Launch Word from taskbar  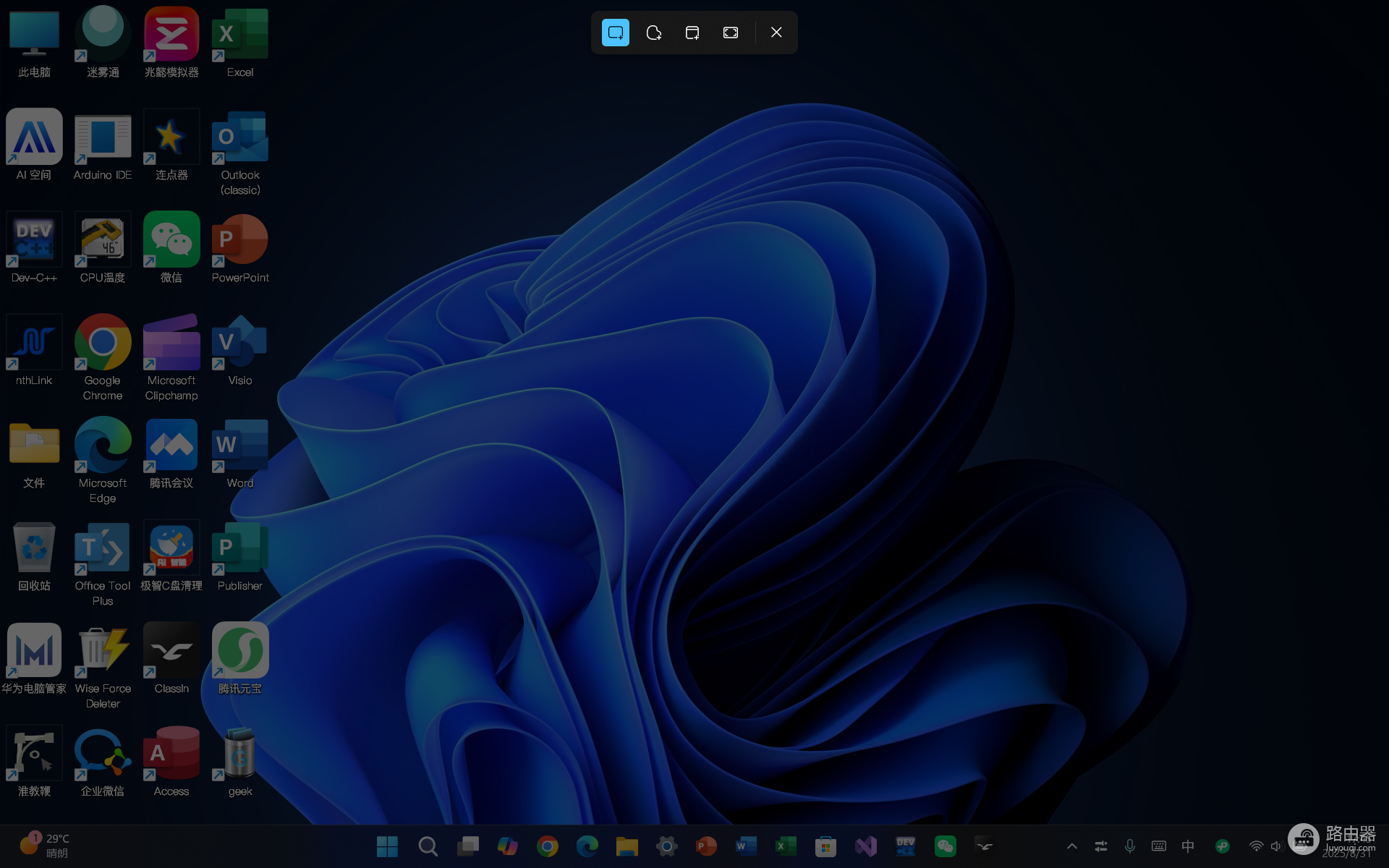tap(746, 846)
